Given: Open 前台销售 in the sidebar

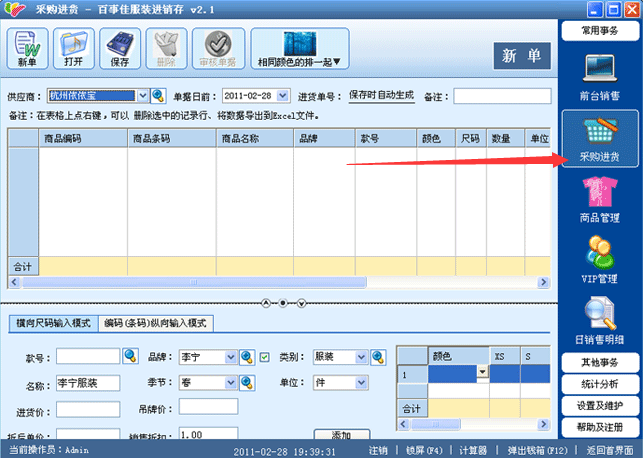Looking at the screenshot, I should (x=600, y=77).
